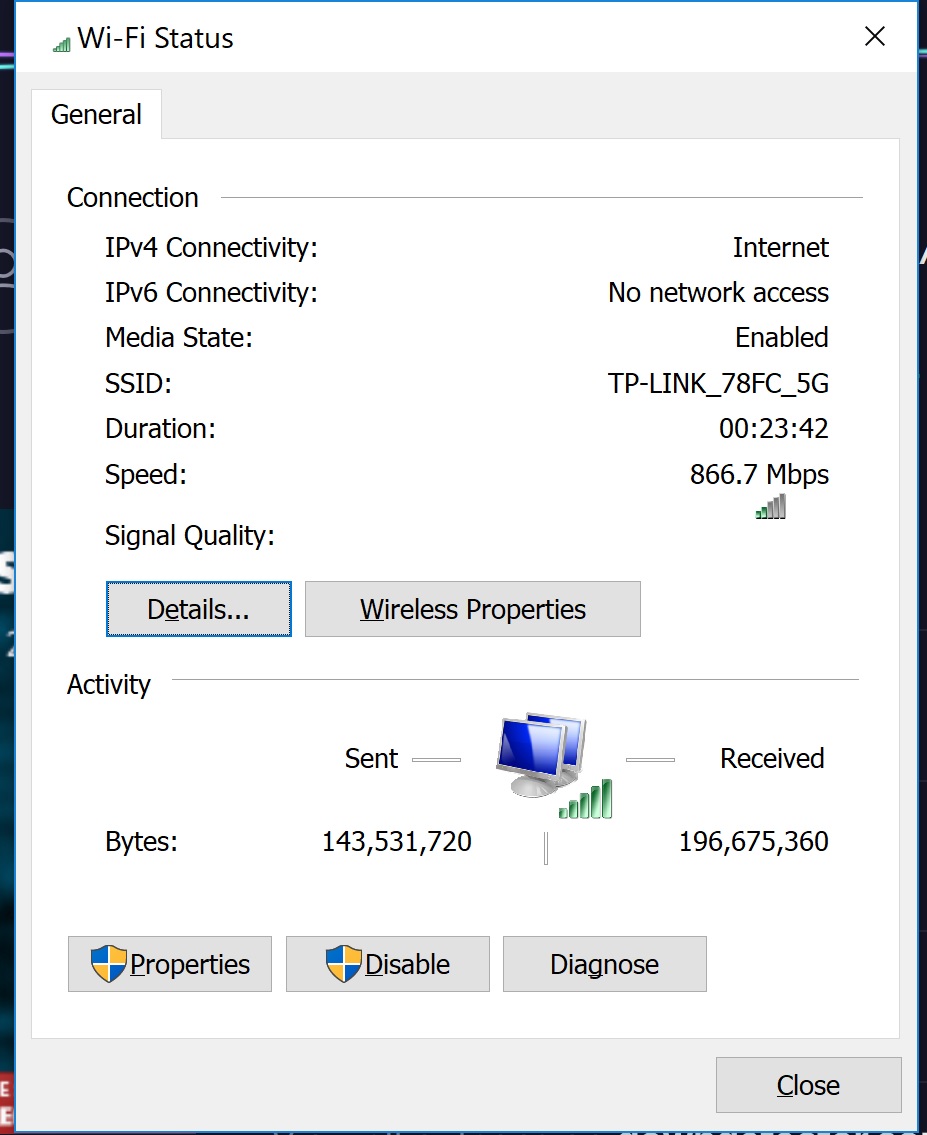Click the IPv6 'No network access' status

tap(718, 293)
